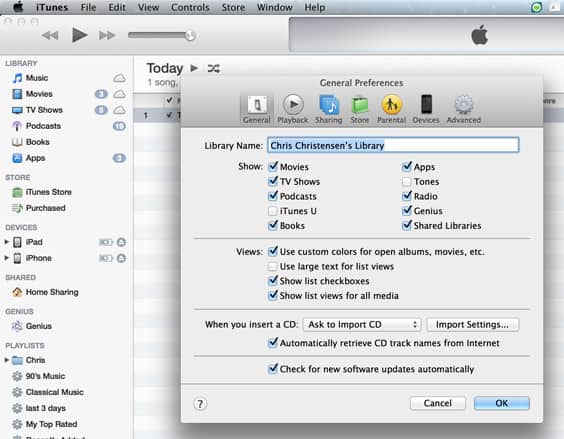Select Movies in the Library sidebar
The image size is (564, 439).
point(39,94)
